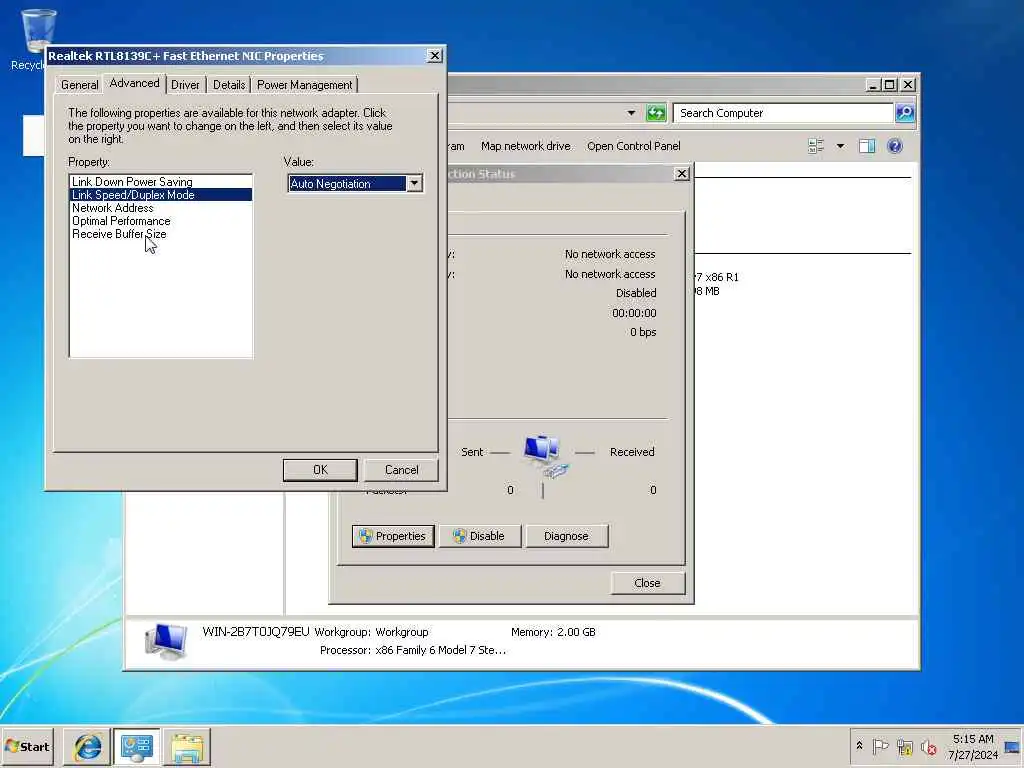
Task: Click Map network drive in toolbar
Action: coord(526,146)
